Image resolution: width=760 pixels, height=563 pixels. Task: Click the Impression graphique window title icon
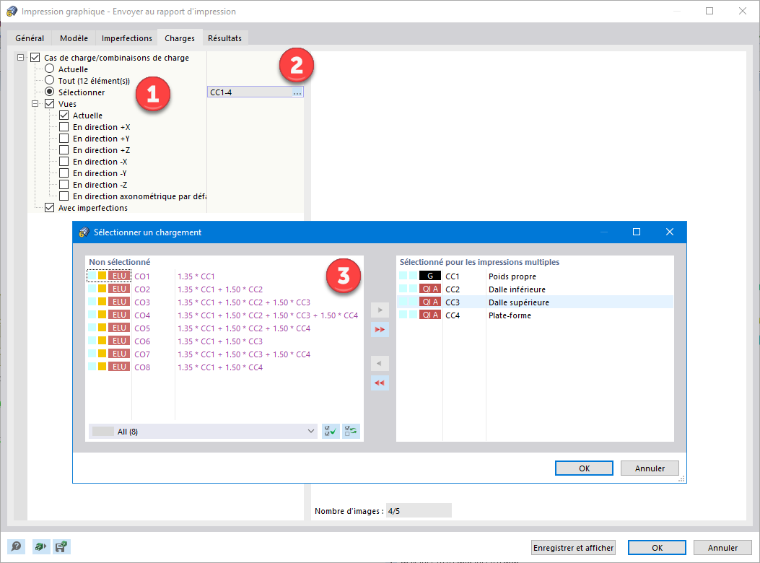pyautogui.click(x=12, y=11)
